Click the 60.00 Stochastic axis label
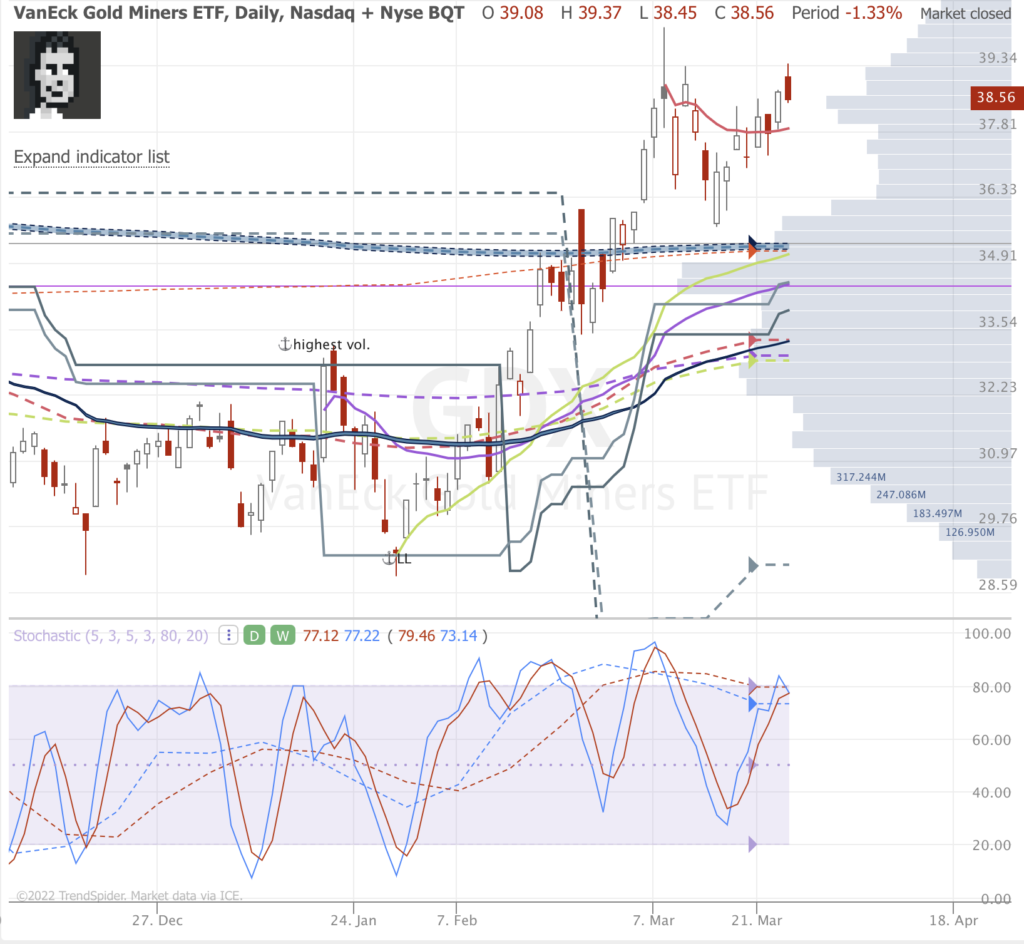The image size is (1024, 944). click(991, 740)
